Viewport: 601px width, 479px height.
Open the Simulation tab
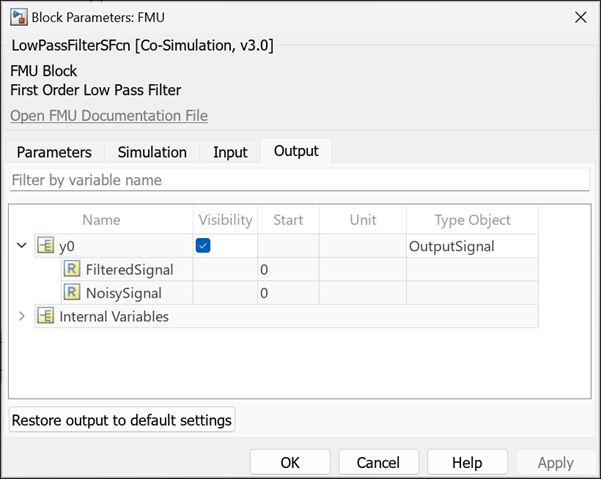152,152
